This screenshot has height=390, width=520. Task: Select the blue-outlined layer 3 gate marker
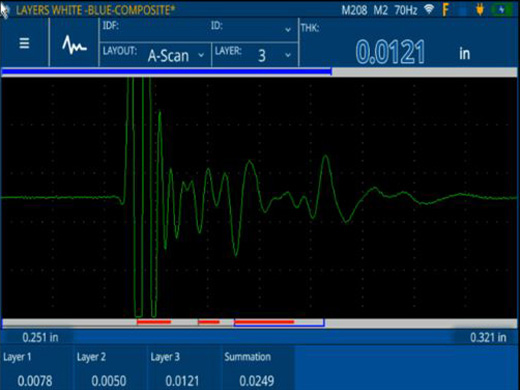coord(279,322)
